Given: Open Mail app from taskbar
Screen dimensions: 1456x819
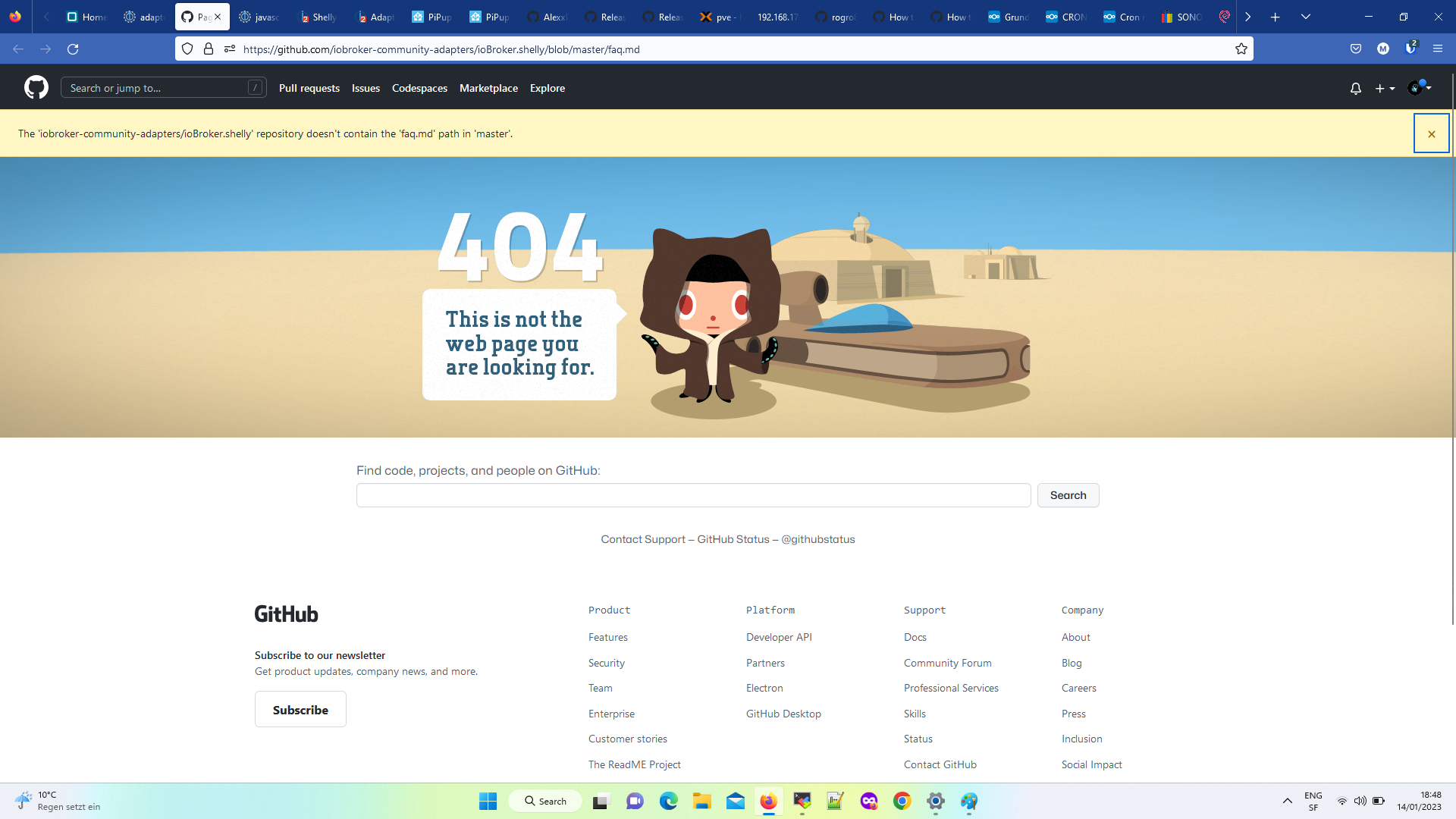Looking at the screenshot, I should (x=735, y=802).
